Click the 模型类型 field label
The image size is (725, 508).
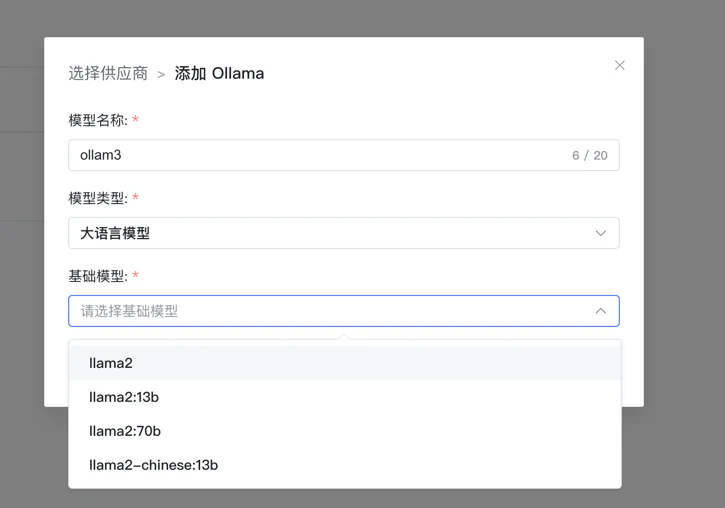point(97,198)
